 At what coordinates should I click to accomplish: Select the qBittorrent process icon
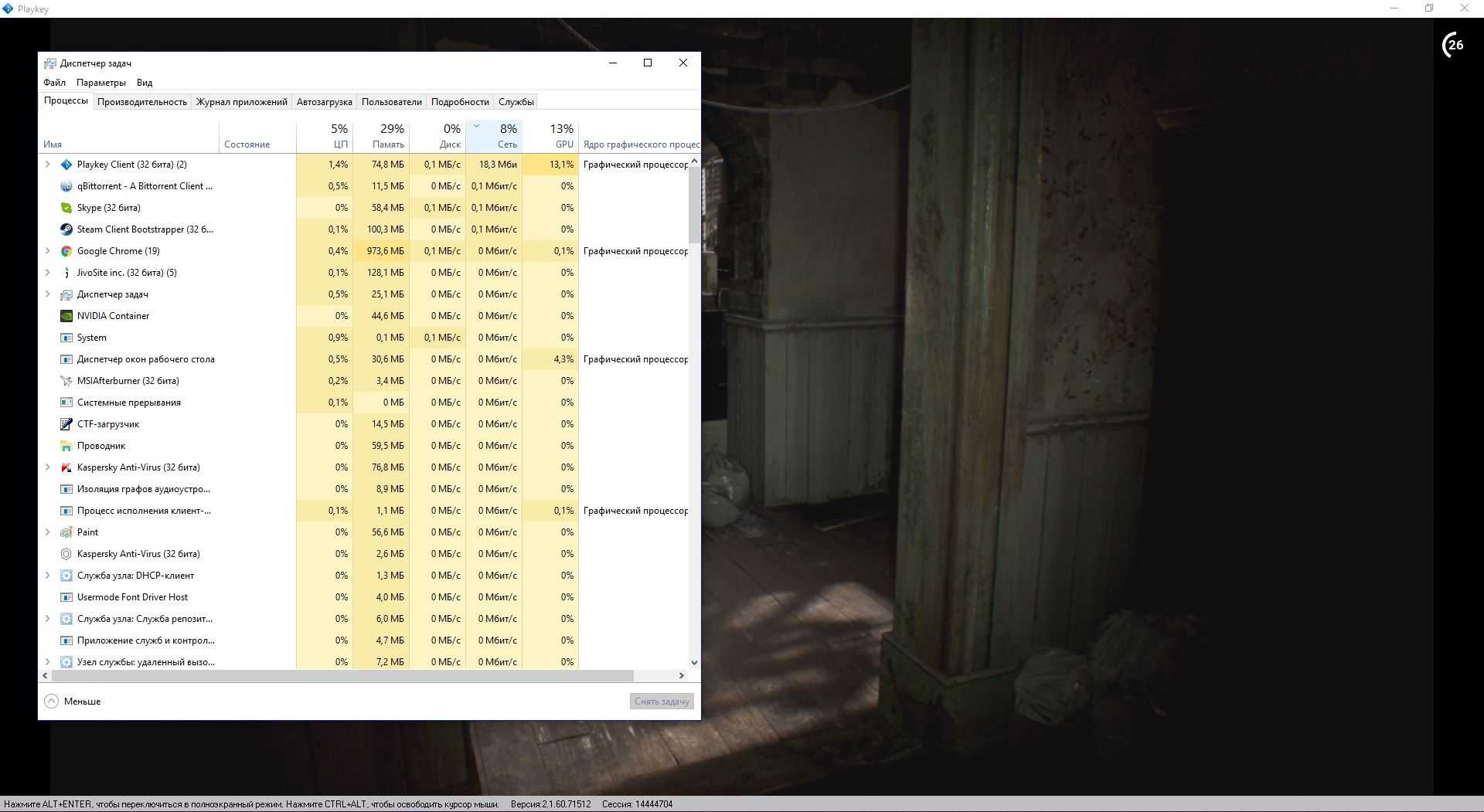66,186
